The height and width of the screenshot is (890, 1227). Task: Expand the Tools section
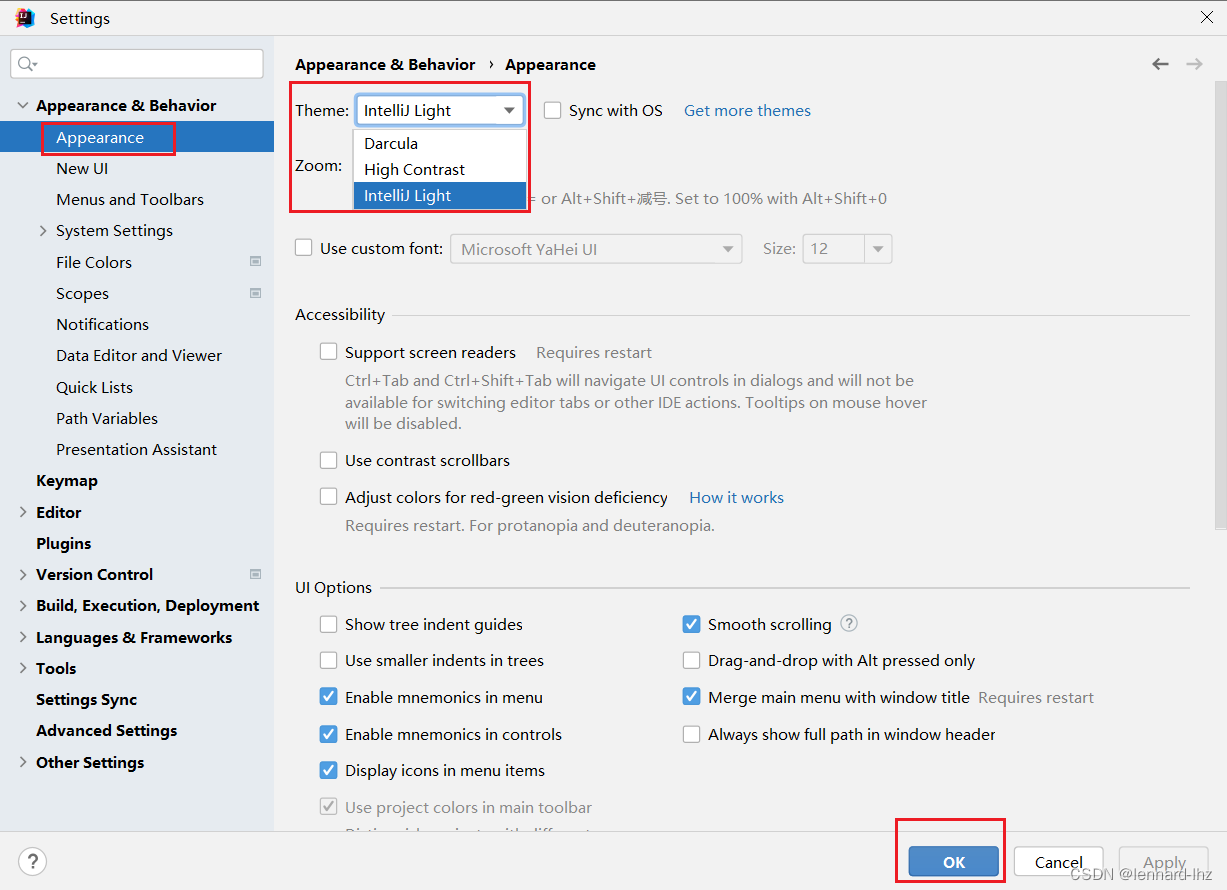[x=23, y=668]
